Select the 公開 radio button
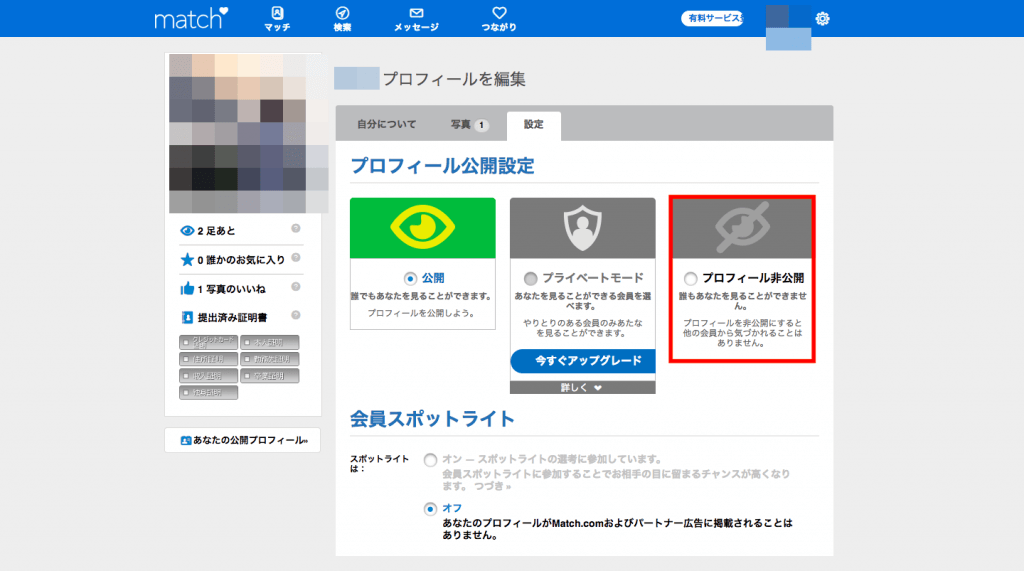 pyautogui.click(x=410, y=278)
